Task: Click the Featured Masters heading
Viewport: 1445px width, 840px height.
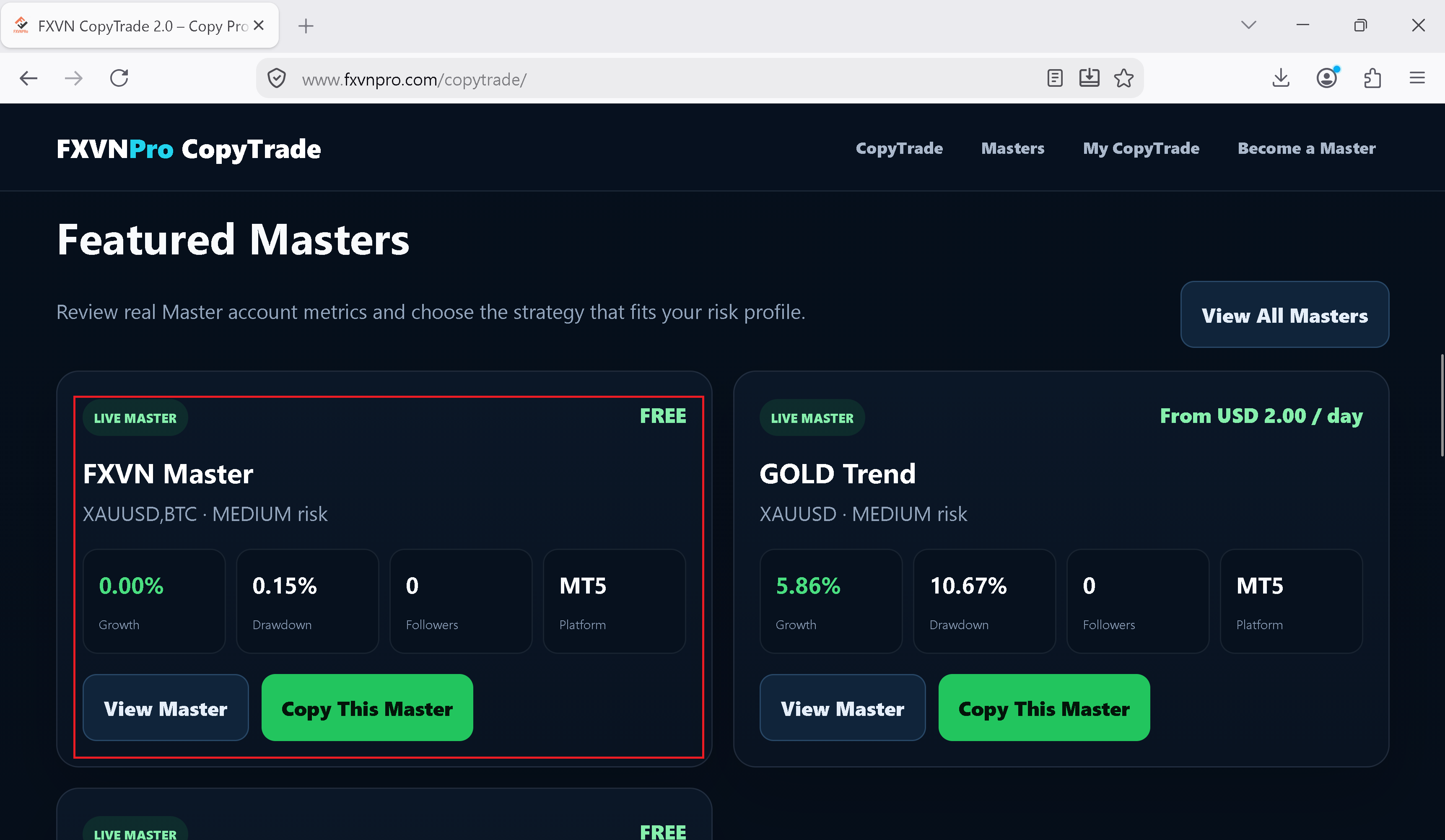Action: click(x=233, y=239)
